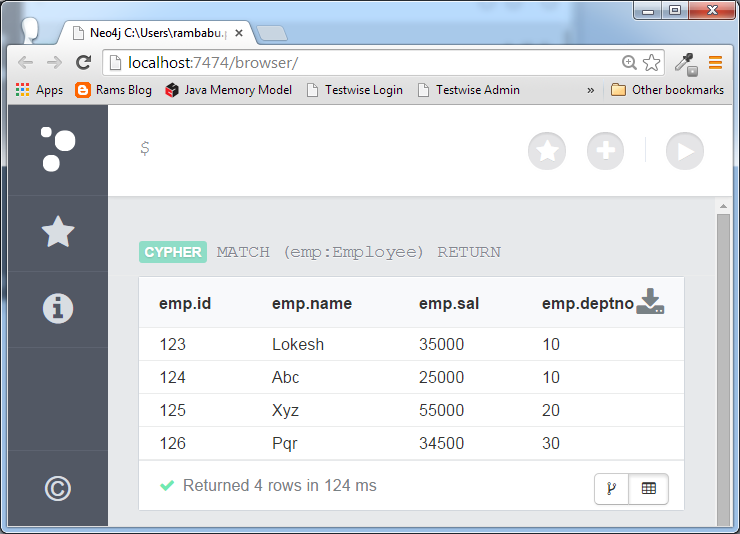Bookmark this page with star icon
The image size is (740, 534).
652,62
